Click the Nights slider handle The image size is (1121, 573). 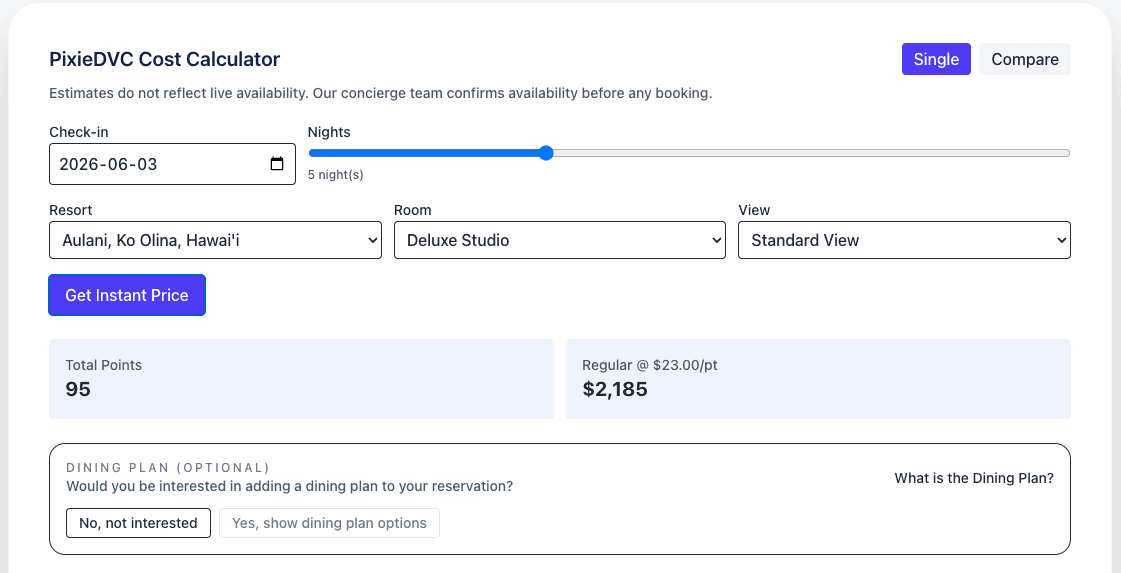tap(546, 153)
